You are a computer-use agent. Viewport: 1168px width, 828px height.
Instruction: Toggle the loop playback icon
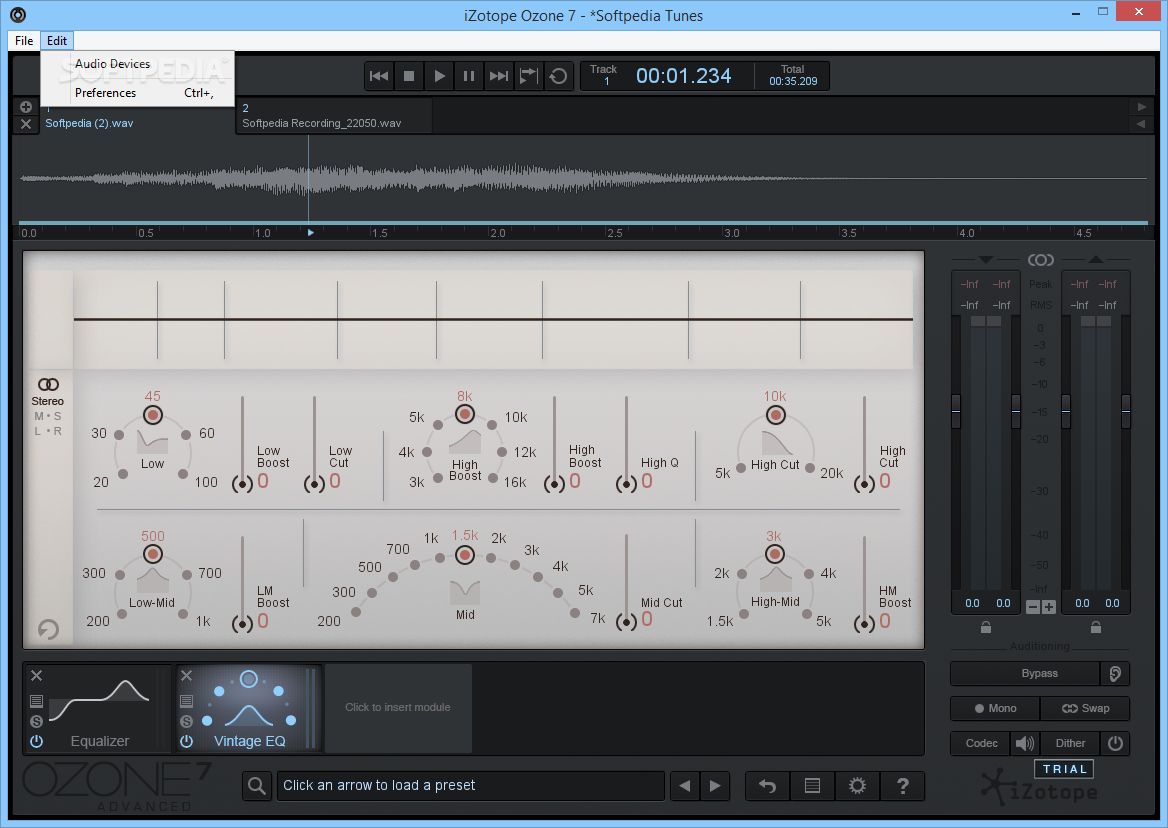coord(558,76)
